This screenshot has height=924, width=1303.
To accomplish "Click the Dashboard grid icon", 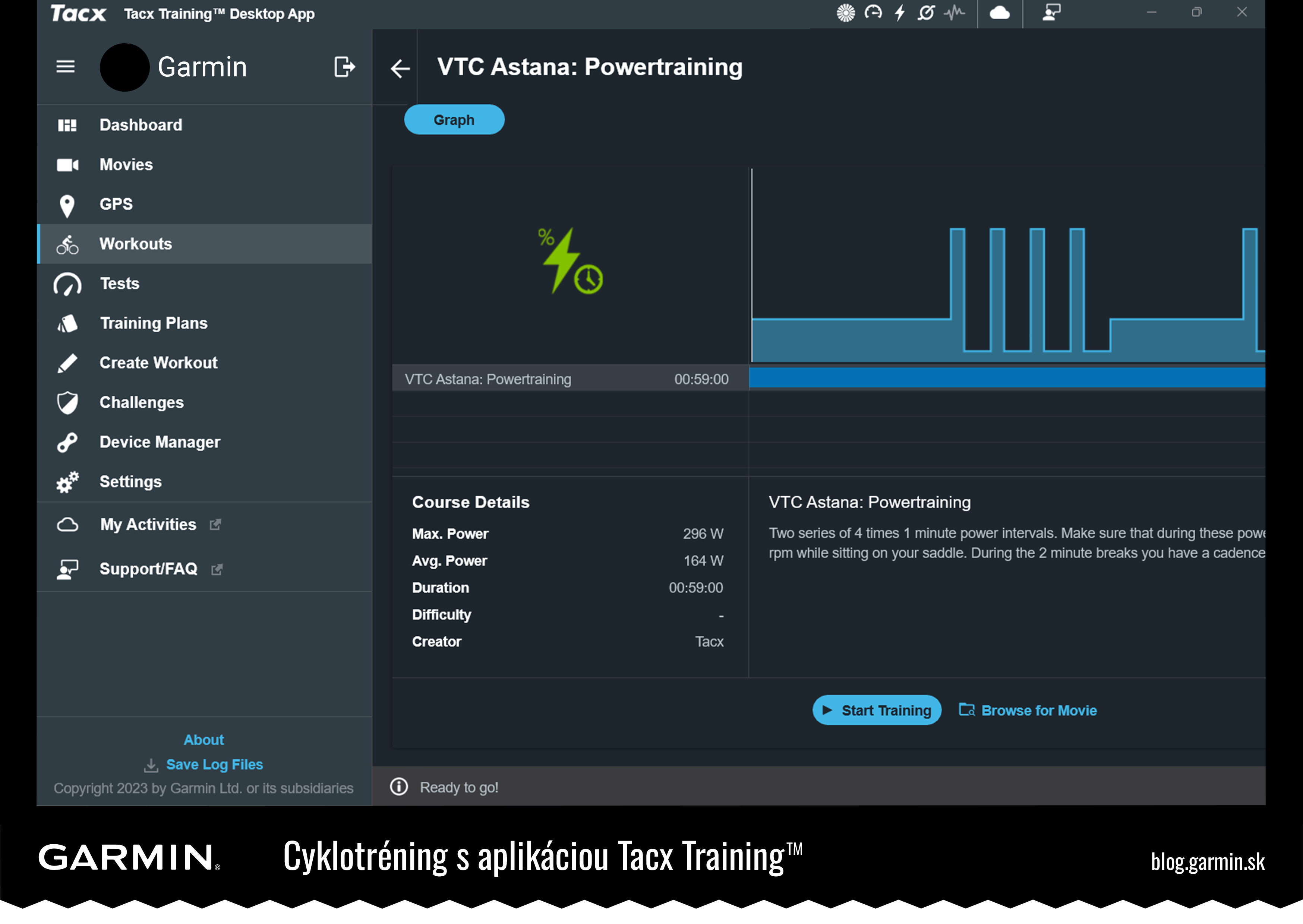I will 67,125.
